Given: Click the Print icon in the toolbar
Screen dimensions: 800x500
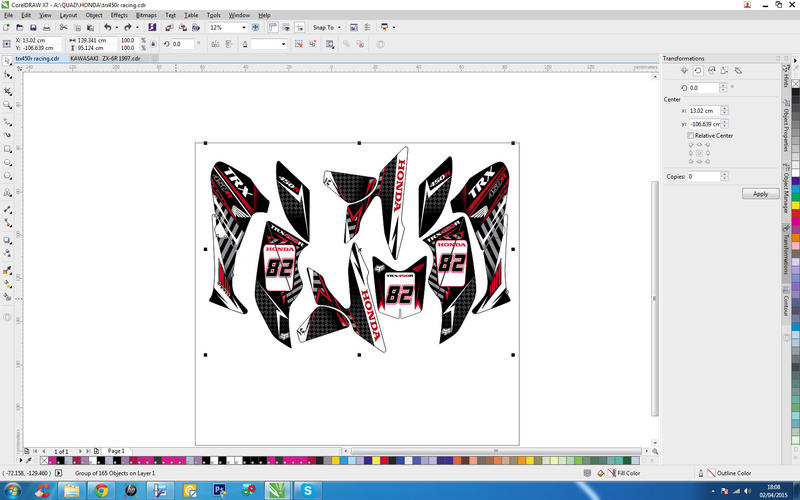Looking at the screenshot, I should (46, 28).
